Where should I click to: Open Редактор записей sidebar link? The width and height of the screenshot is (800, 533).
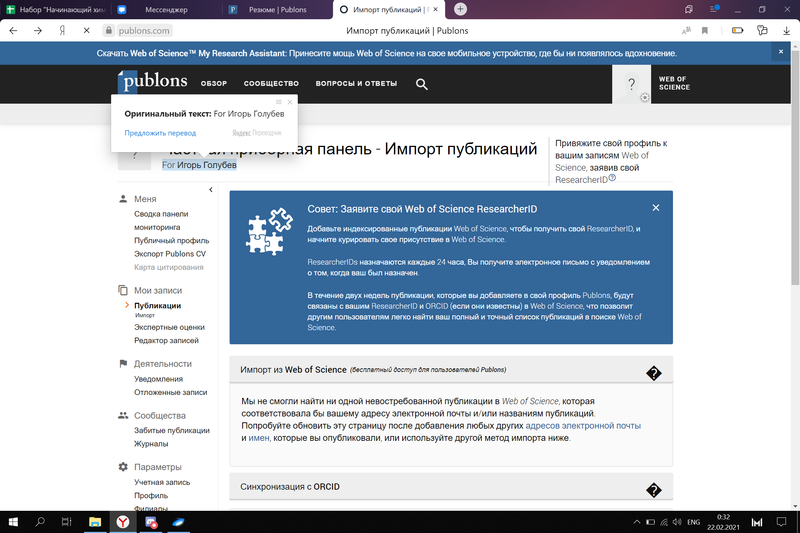[x=166, y=340]
